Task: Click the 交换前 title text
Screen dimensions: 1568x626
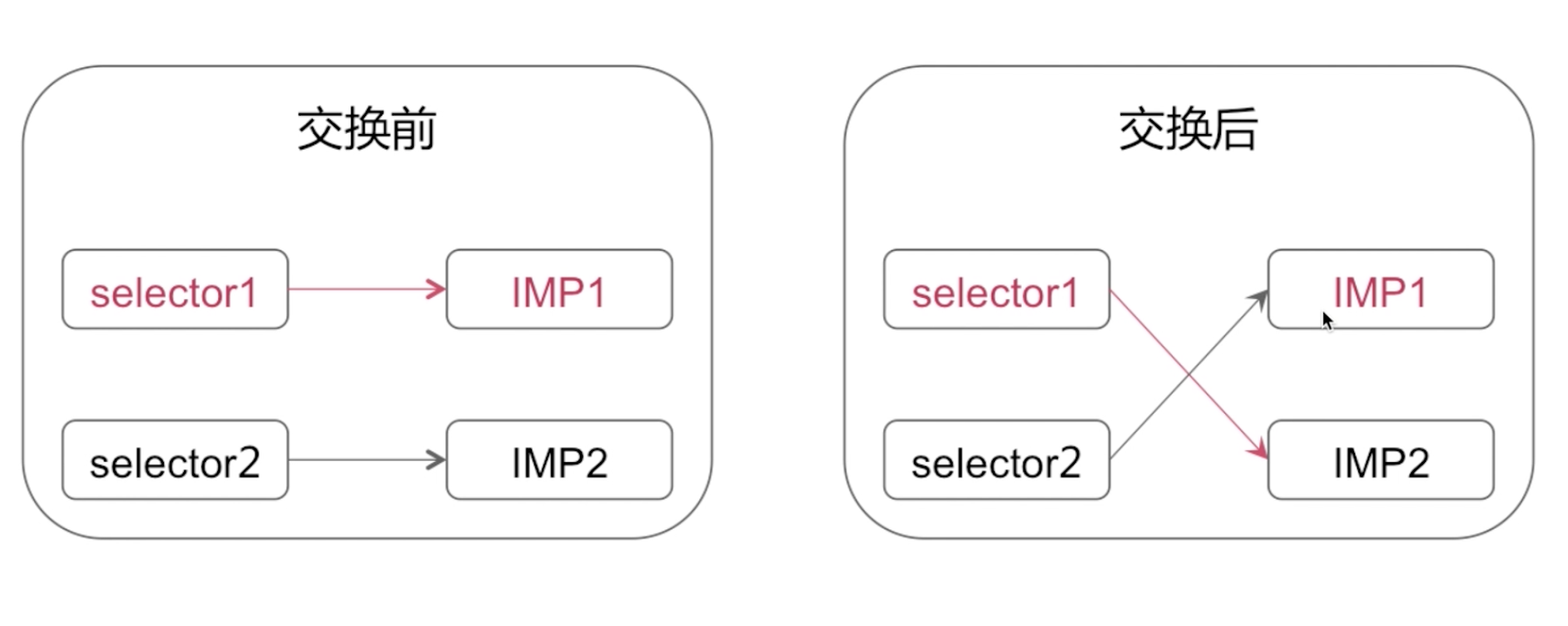Action: coord(367,130)
